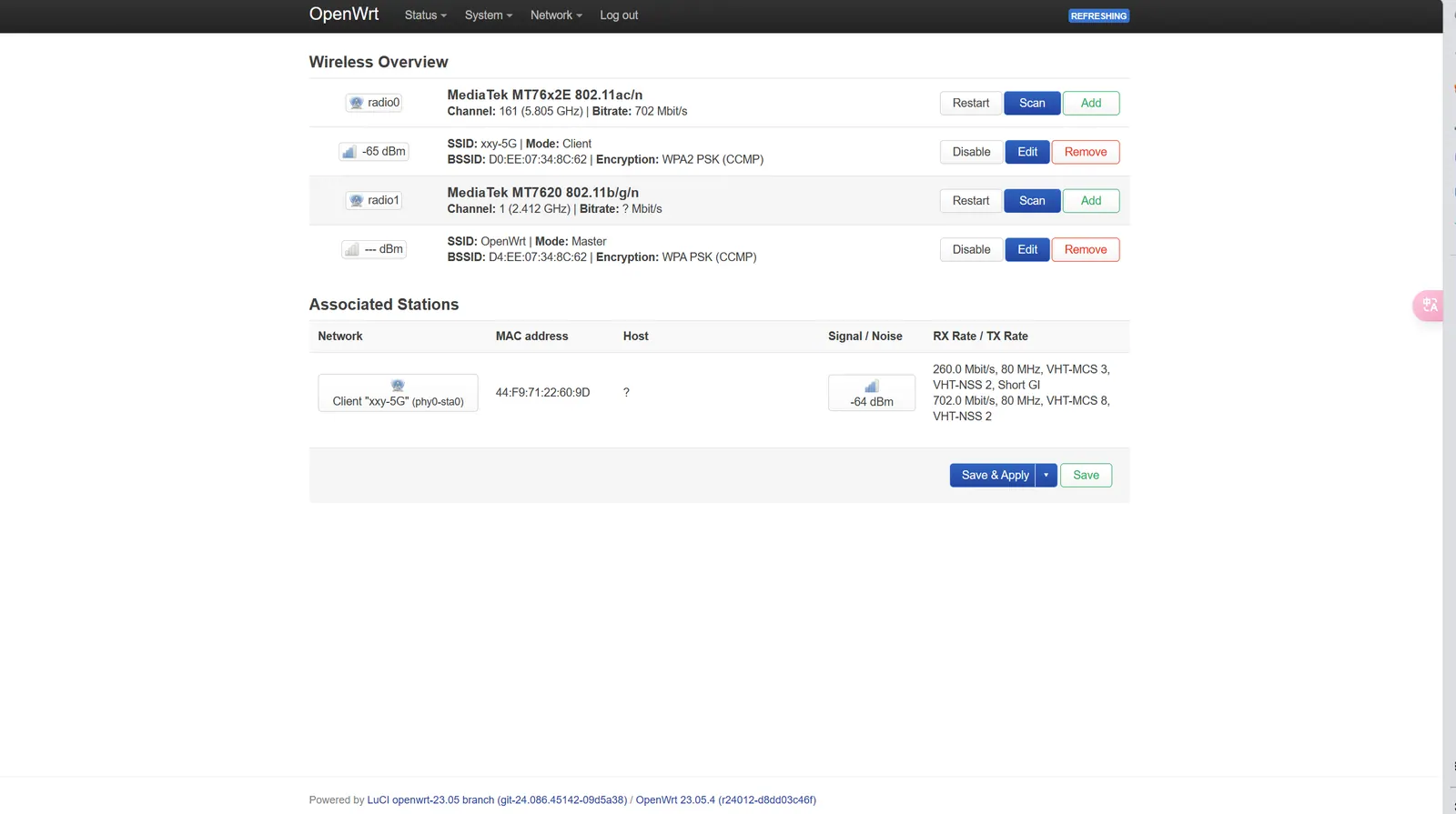Click the radio1 wireless device badge

pyautogui.click(x=374, y=200)
